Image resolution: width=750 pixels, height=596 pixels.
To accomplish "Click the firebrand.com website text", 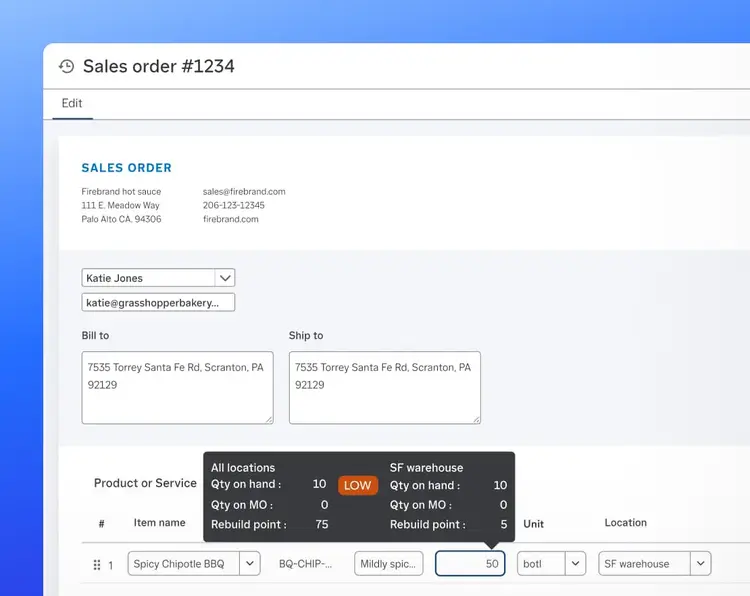I will pos(231,219).
